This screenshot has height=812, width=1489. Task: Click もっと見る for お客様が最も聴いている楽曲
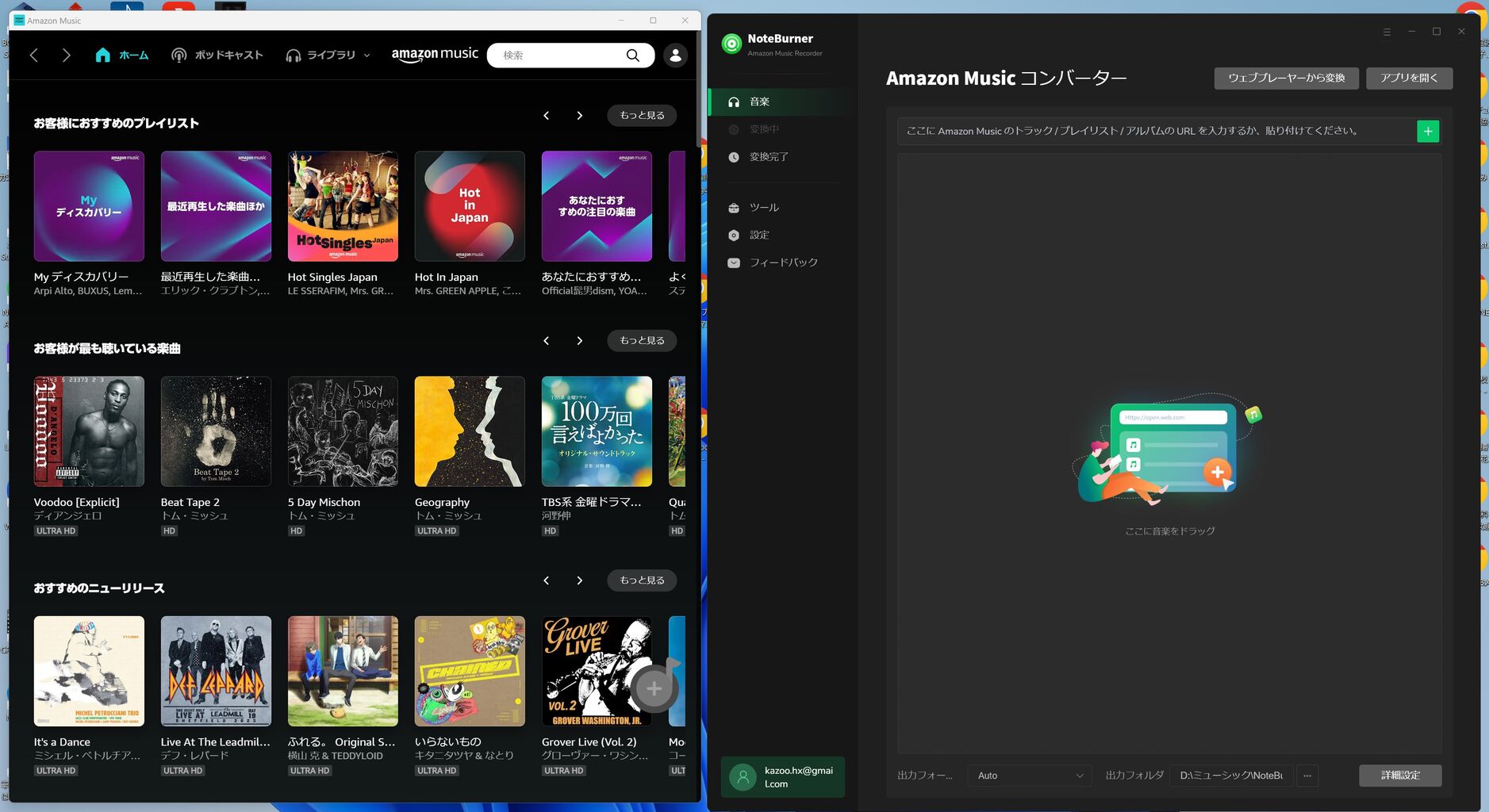(641, 340)
